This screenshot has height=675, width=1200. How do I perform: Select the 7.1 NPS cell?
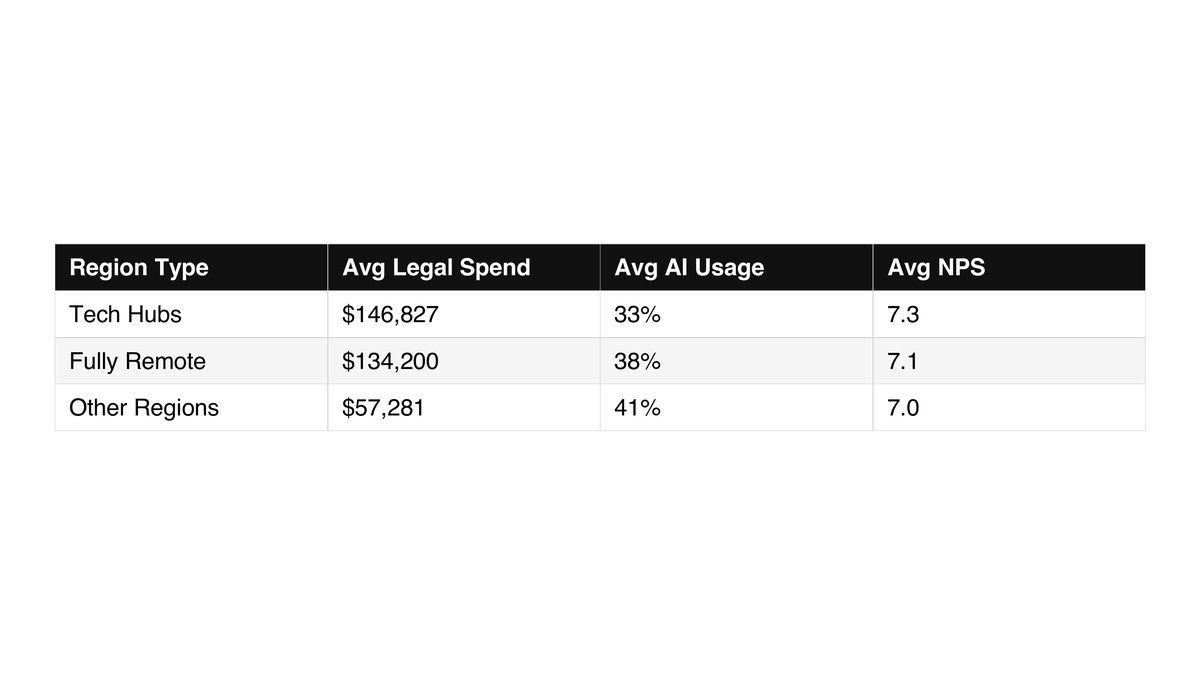tap(1009, 361)
